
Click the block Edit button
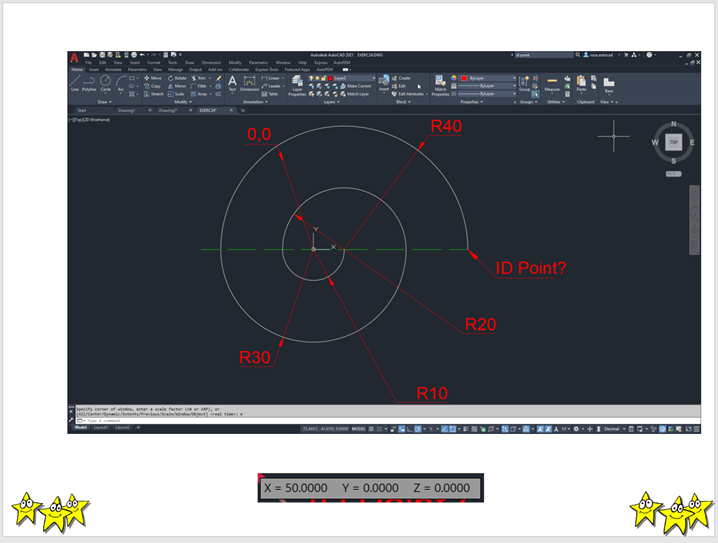click(x=399, y=86)
